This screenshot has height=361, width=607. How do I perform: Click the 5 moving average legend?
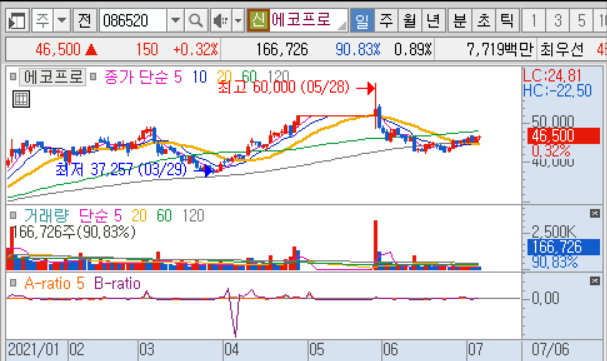pos(178,77)
